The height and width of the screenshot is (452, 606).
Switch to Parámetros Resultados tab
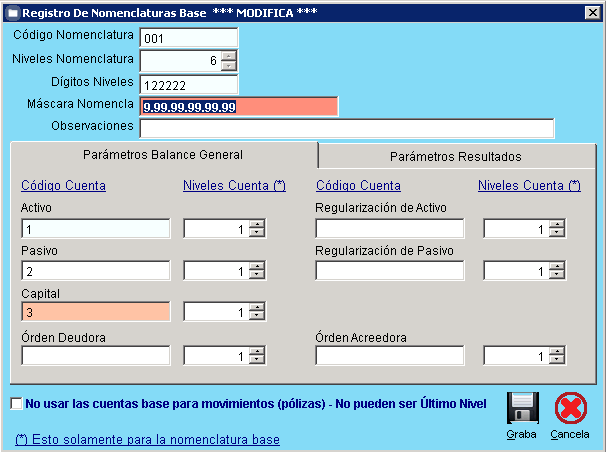(x=455, y=156)
